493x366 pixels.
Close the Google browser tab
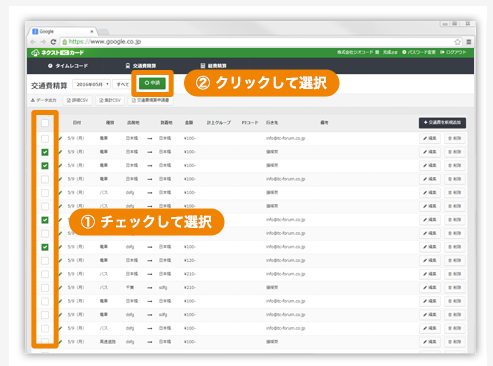coord(92,31)
